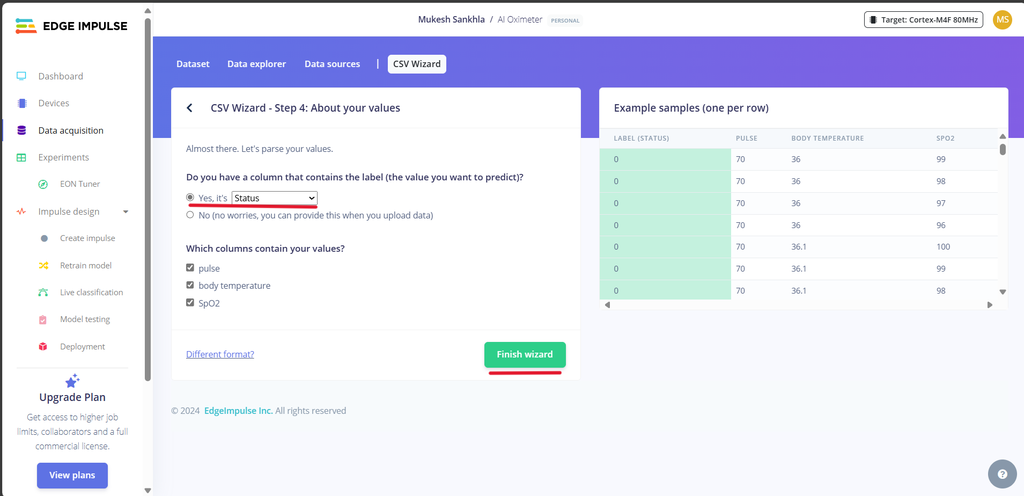Screen dimensions: 1024x496
Task: Click the samples table scroll down arrow
Action: [1003, 292]
